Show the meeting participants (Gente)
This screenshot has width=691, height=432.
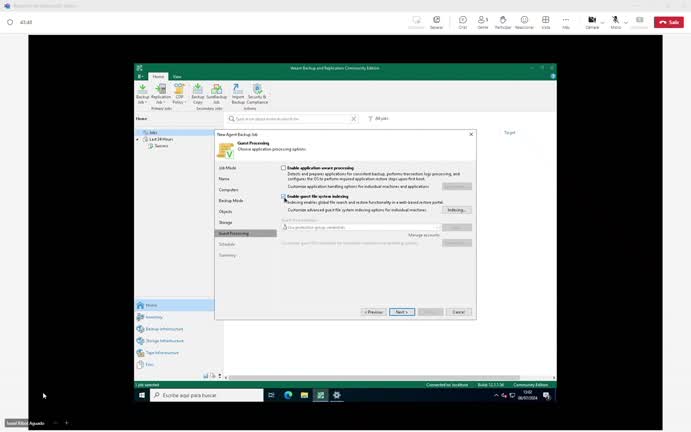483,22
